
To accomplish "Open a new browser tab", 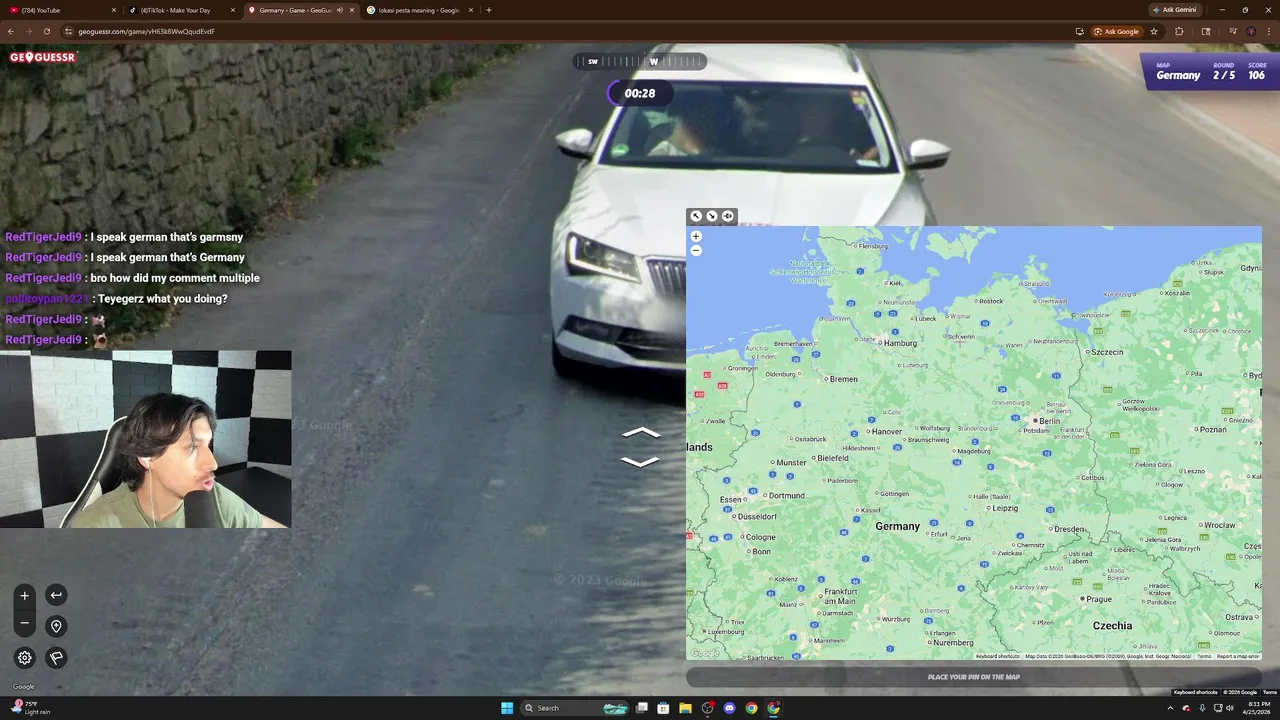I will click(489, 10).
